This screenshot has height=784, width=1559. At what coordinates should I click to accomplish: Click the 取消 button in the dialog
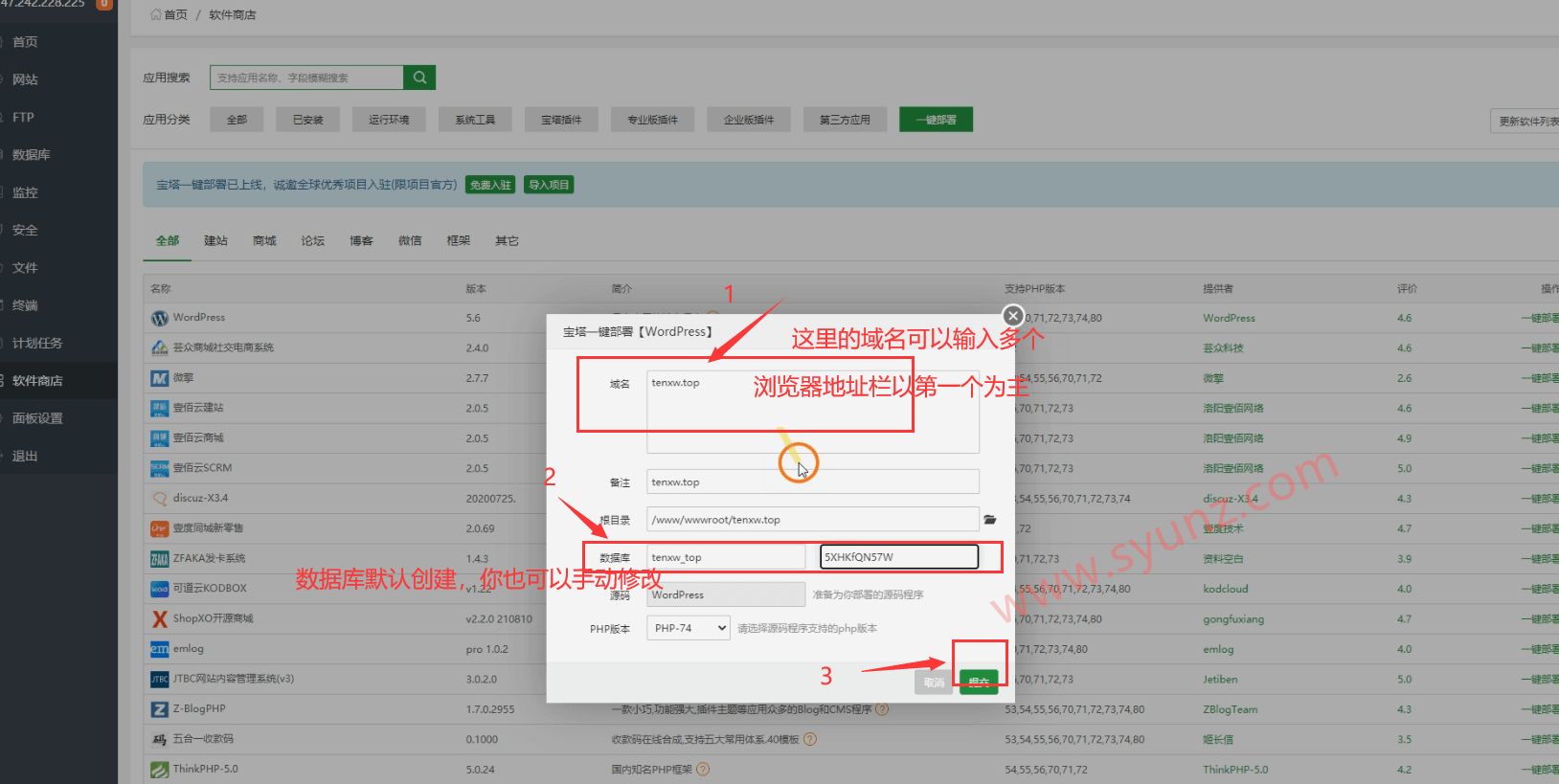[934, 682]
